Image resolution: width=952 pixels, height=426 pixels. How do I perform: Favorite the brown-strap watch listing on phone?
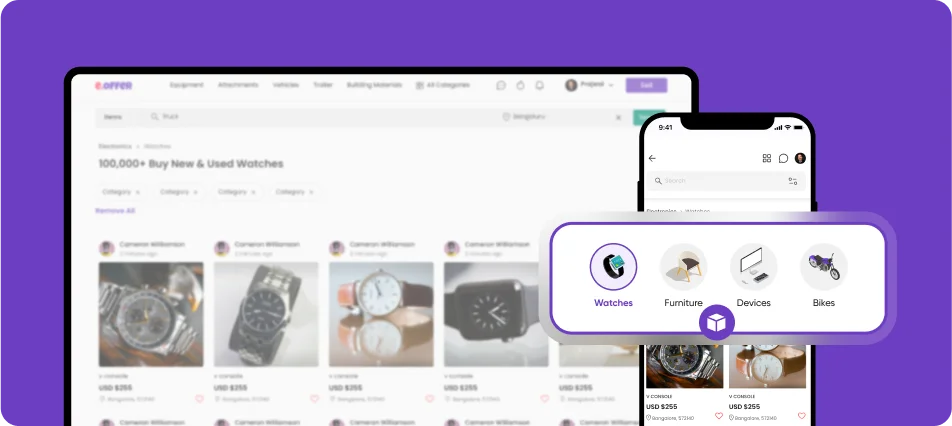[x=801, y=416]
